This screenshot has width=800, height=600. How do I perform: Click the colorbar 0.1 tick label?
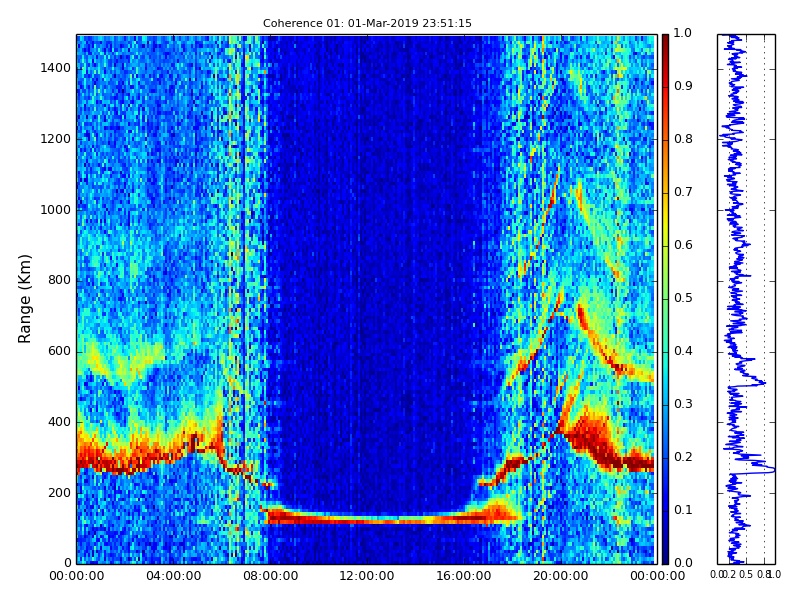pyautogui.click(x=683, y=510)
